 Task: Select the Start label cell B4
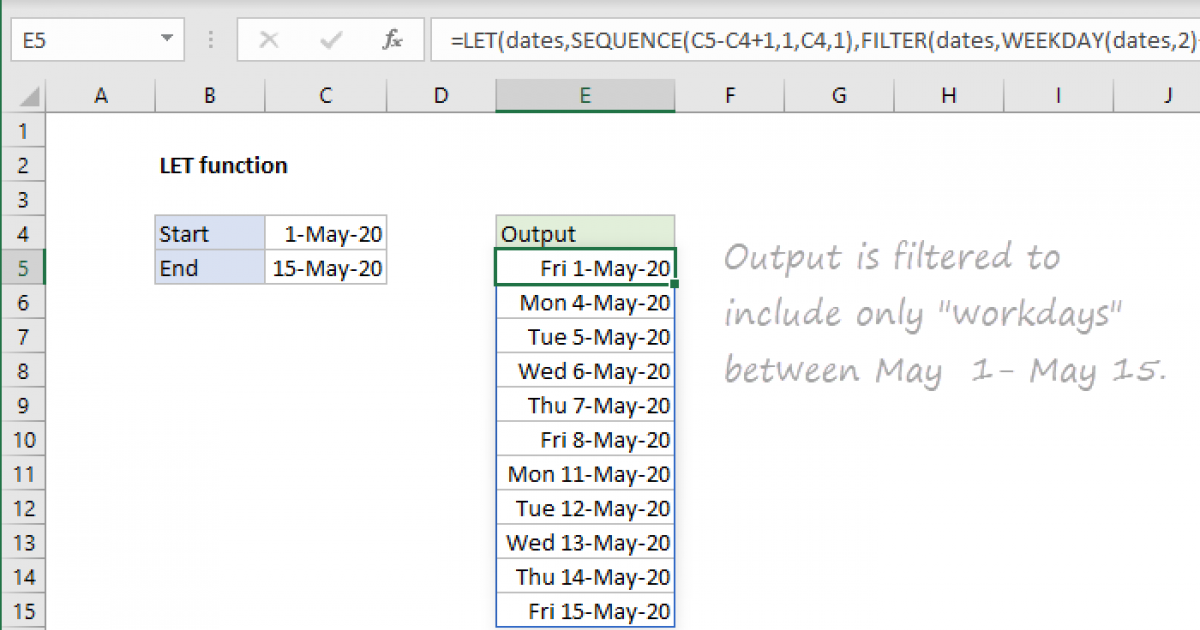click(209, 233)
